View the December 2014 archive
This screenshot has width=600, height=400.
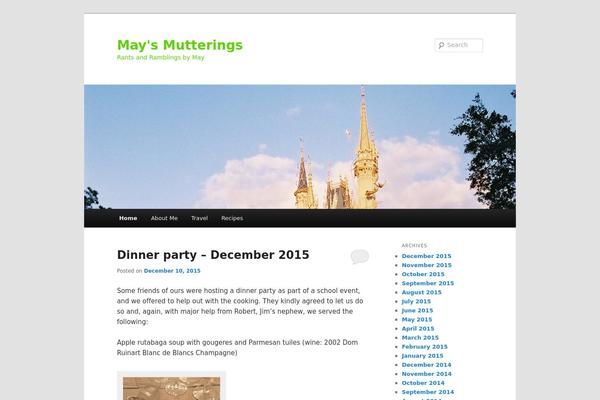[426, 365]
